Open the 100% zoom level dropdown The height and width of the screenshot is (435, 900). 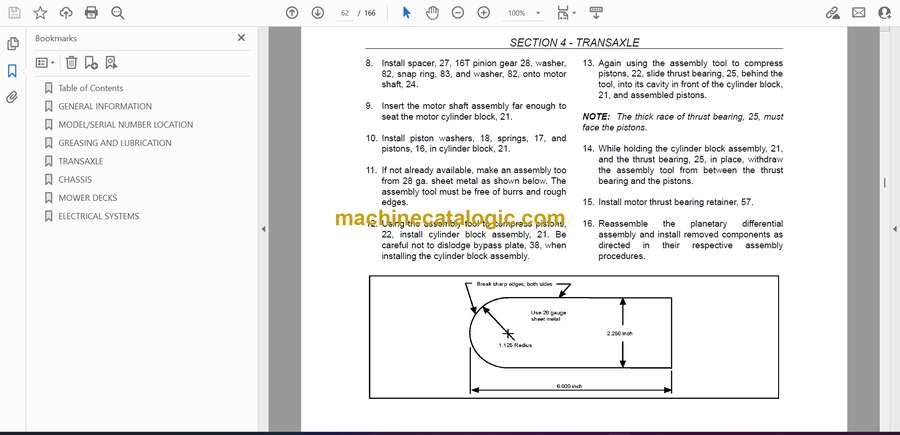click(x=523, y=13)
